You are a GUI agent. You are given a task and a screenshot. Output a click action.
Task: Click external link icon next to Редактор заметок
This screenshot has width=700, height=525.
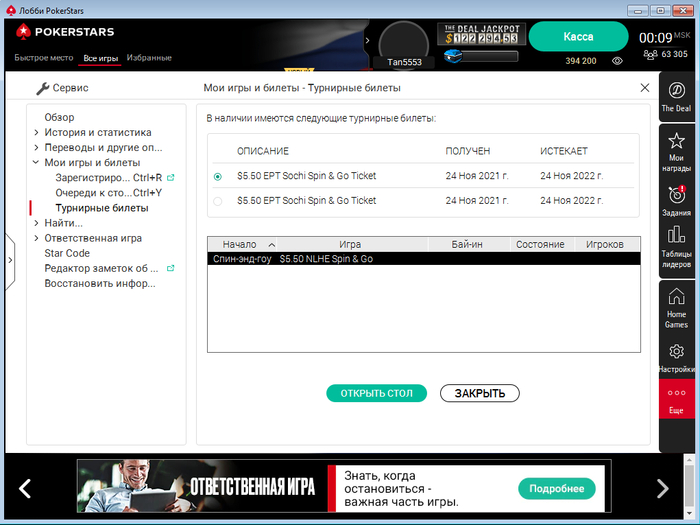170,268
